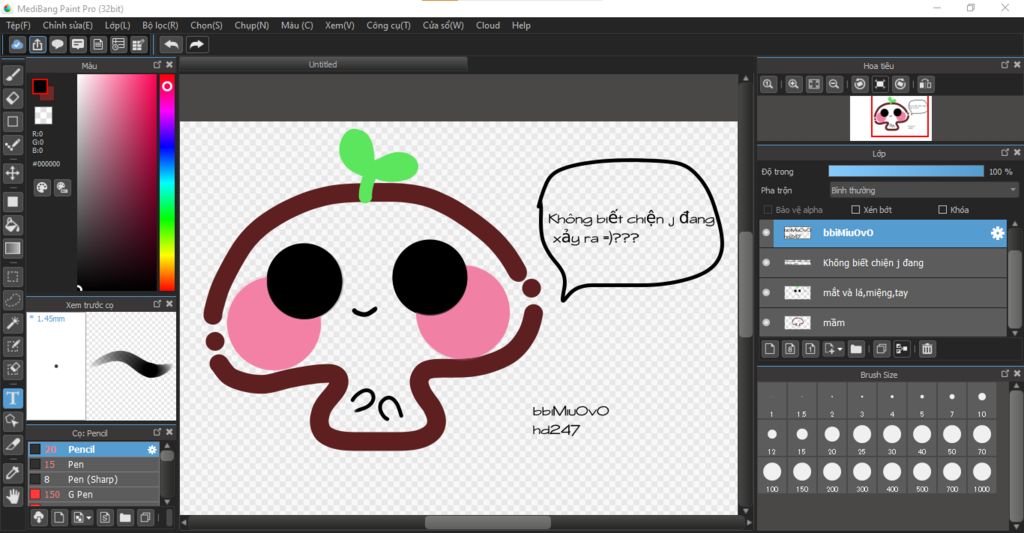Select the Pen brush in list
Viewport: 1024px width, 533px height.
93,464
